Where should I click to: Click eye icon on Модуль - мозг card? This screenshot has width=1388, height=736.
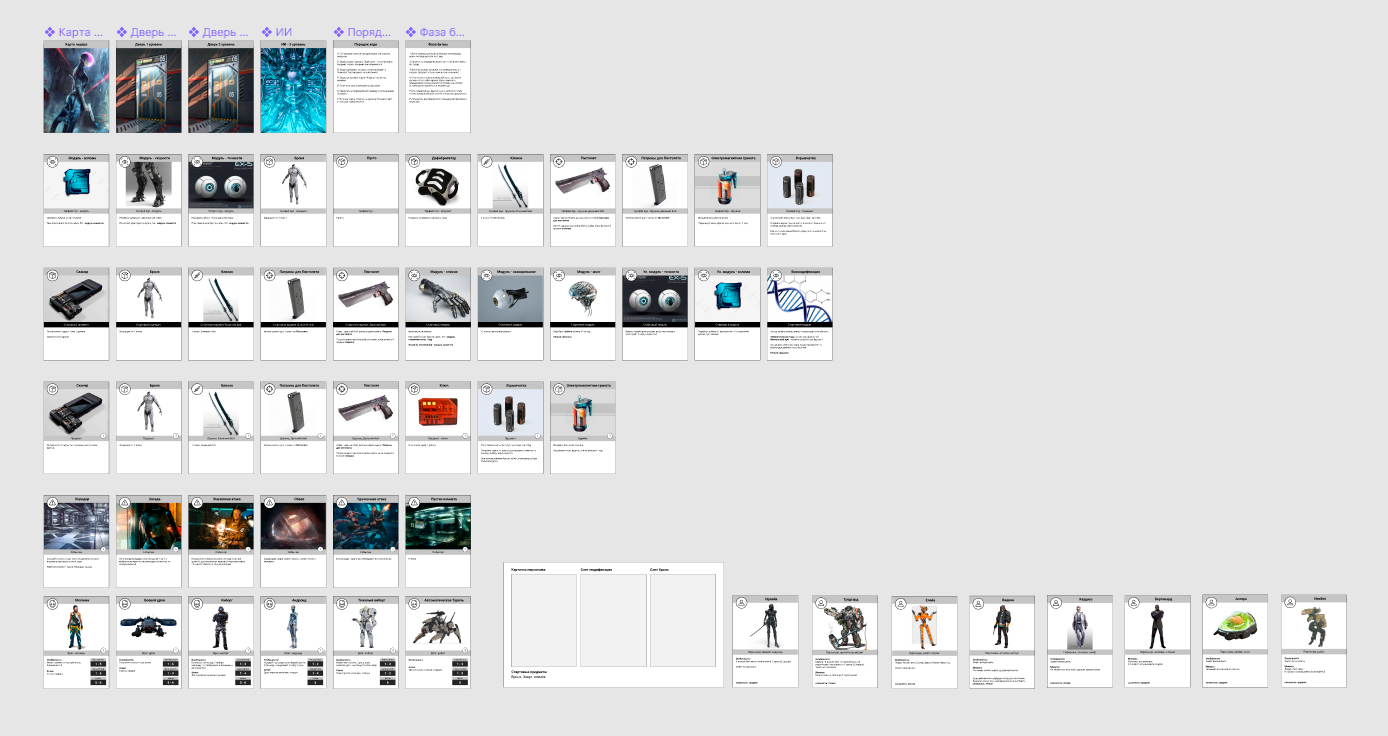[x=557, y=273]
